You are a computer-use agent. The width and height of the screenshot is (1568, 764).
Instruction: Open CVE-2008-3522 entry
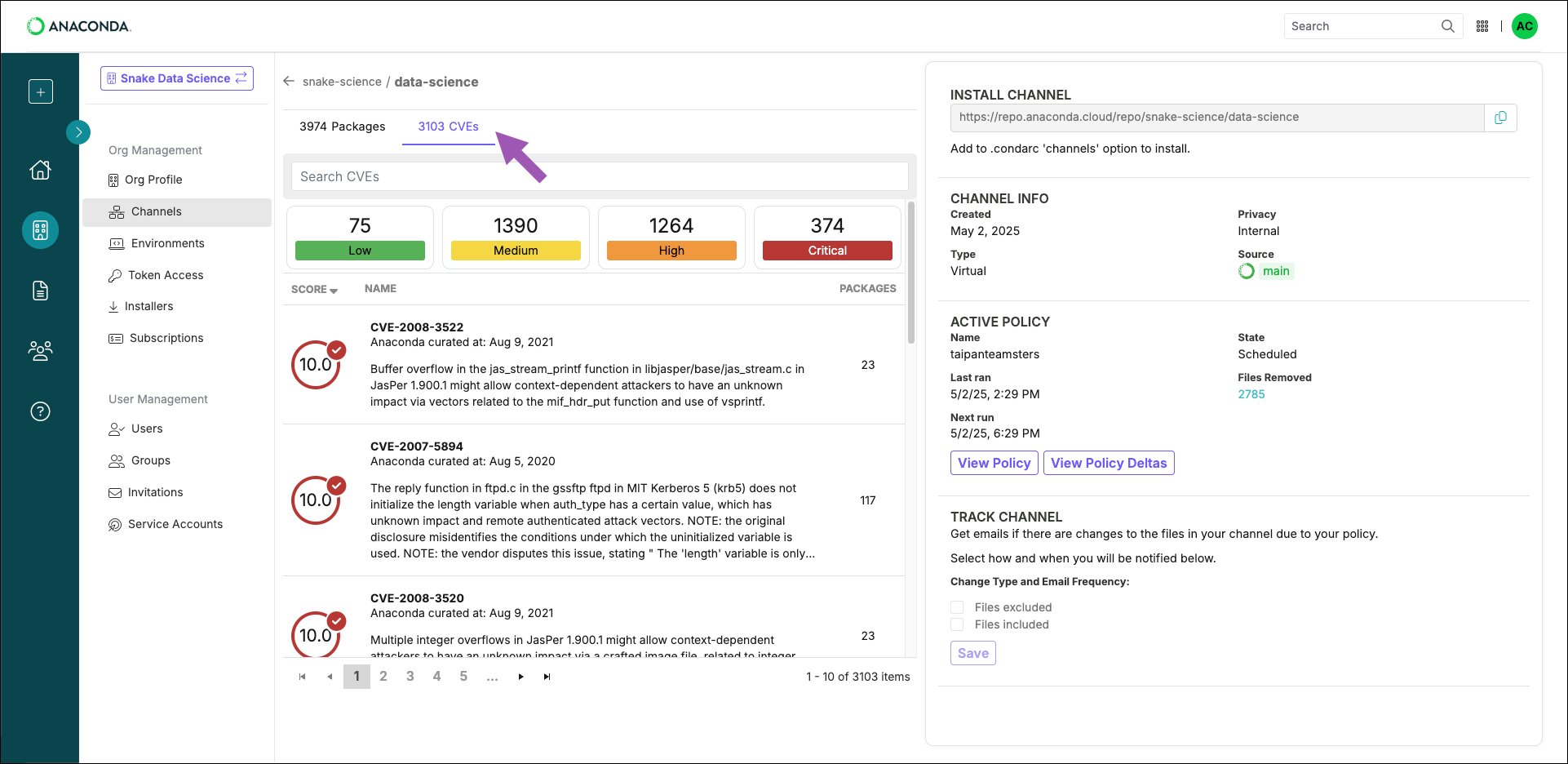(417, 326)
